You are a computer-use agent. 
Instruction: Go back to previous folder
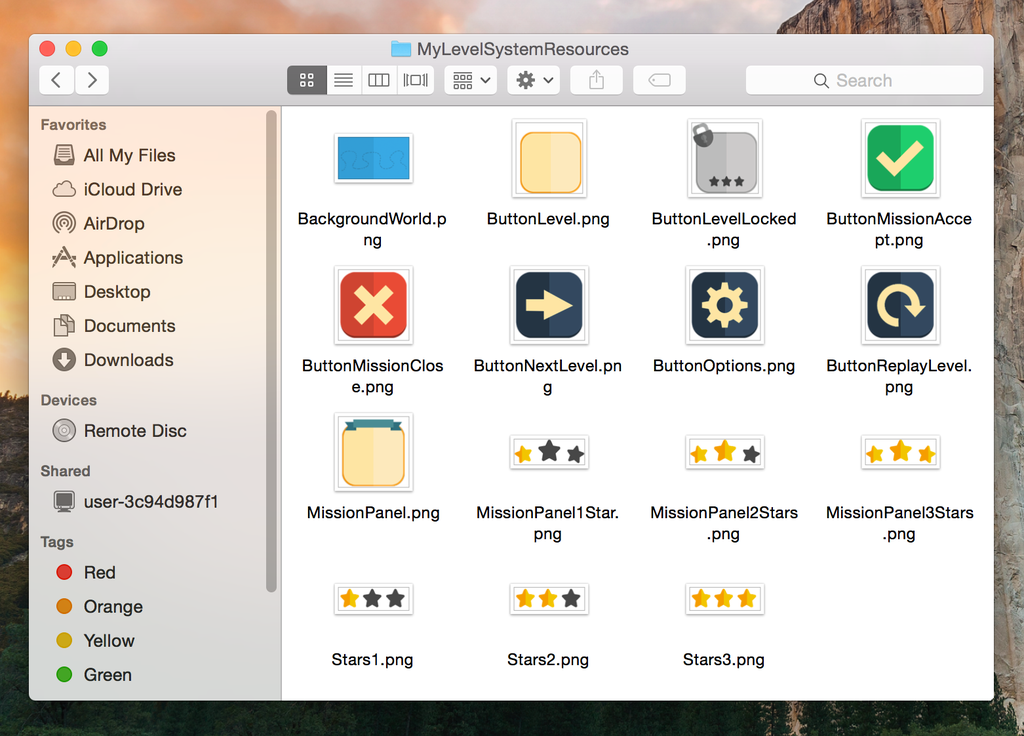click(x=56, y=80)
